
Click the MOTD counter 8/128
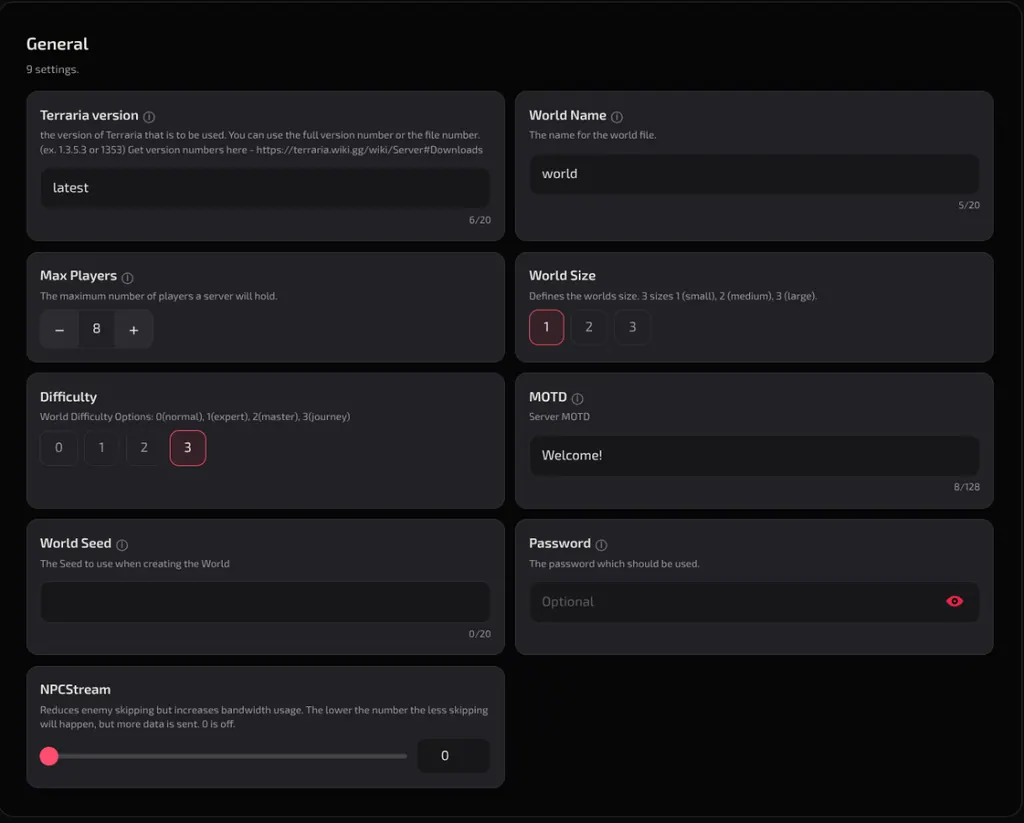tap(967, 487)
